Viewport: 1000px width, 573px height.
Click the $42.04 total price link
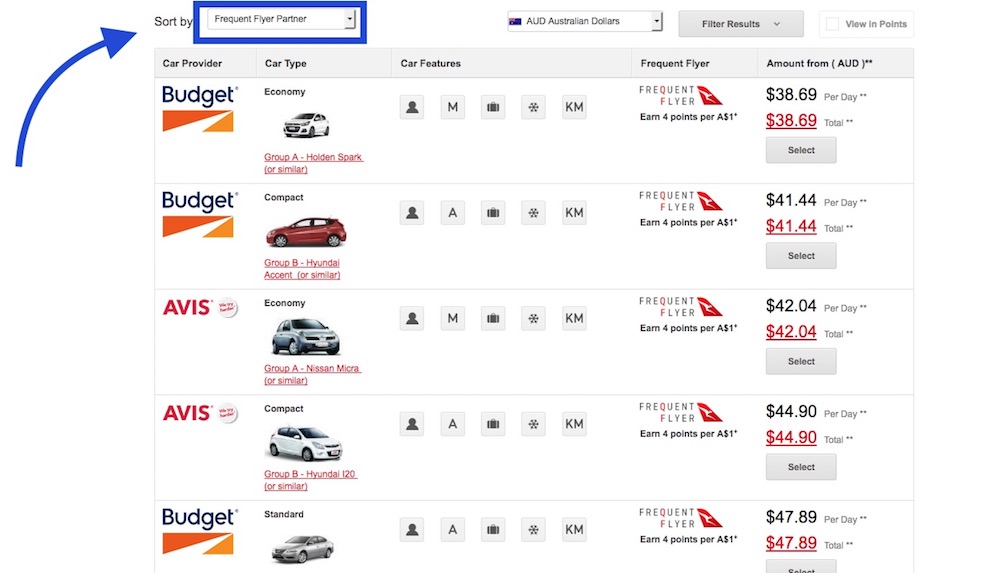click(791, 332)
